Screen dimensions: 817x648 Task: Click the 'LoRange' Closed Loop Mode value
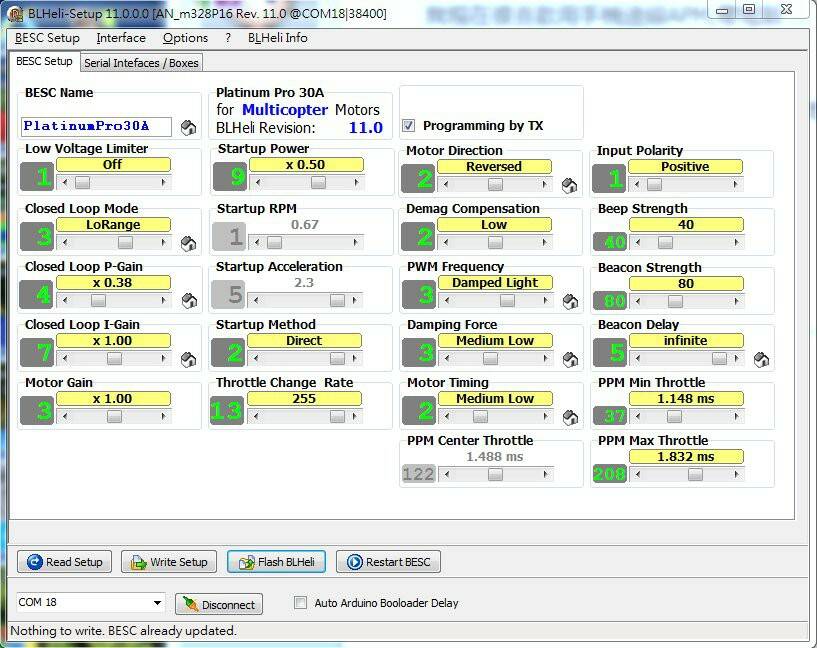(x=113, y=225)
